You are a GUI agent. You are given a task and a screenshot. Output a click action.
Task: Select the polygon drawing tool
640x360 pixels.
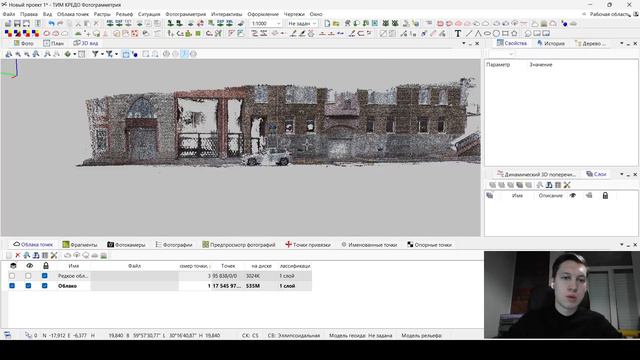(514, 33)
